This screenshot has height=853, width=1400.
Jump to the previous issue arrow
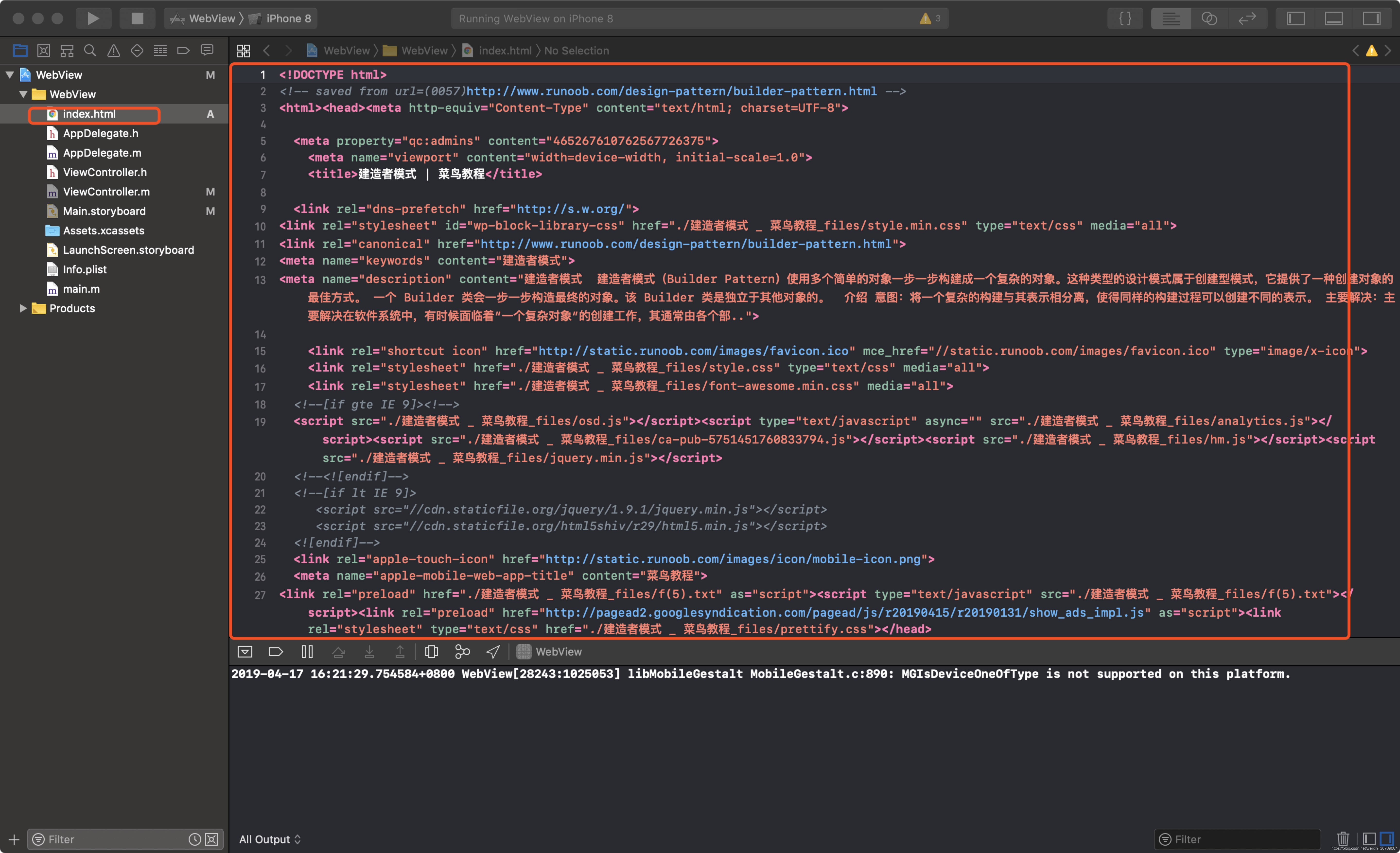1356,51
